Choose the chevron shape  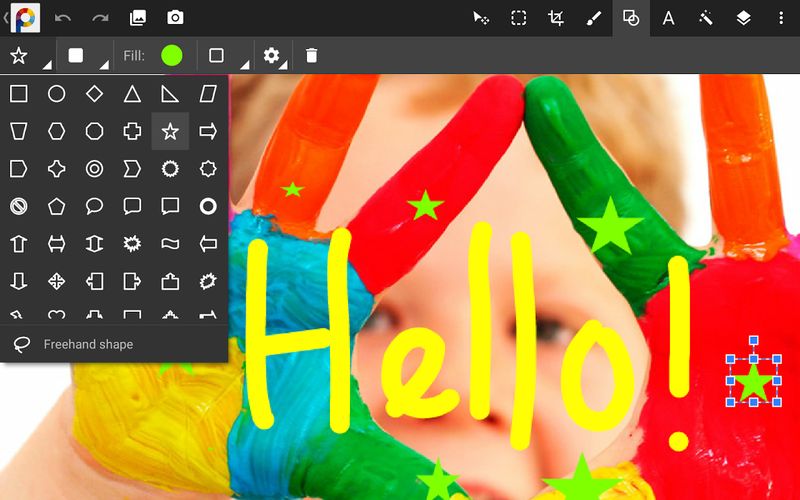[132, 169]
